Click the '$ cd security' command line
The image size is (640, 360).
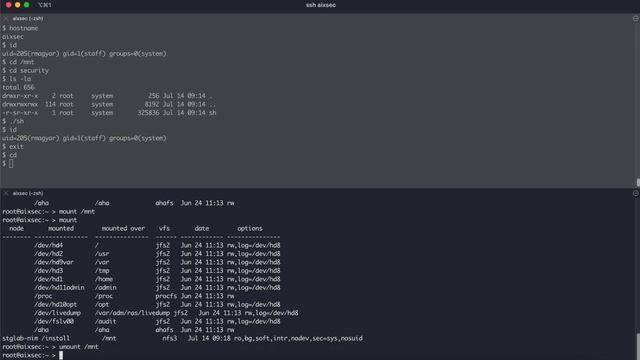point(25,71)
